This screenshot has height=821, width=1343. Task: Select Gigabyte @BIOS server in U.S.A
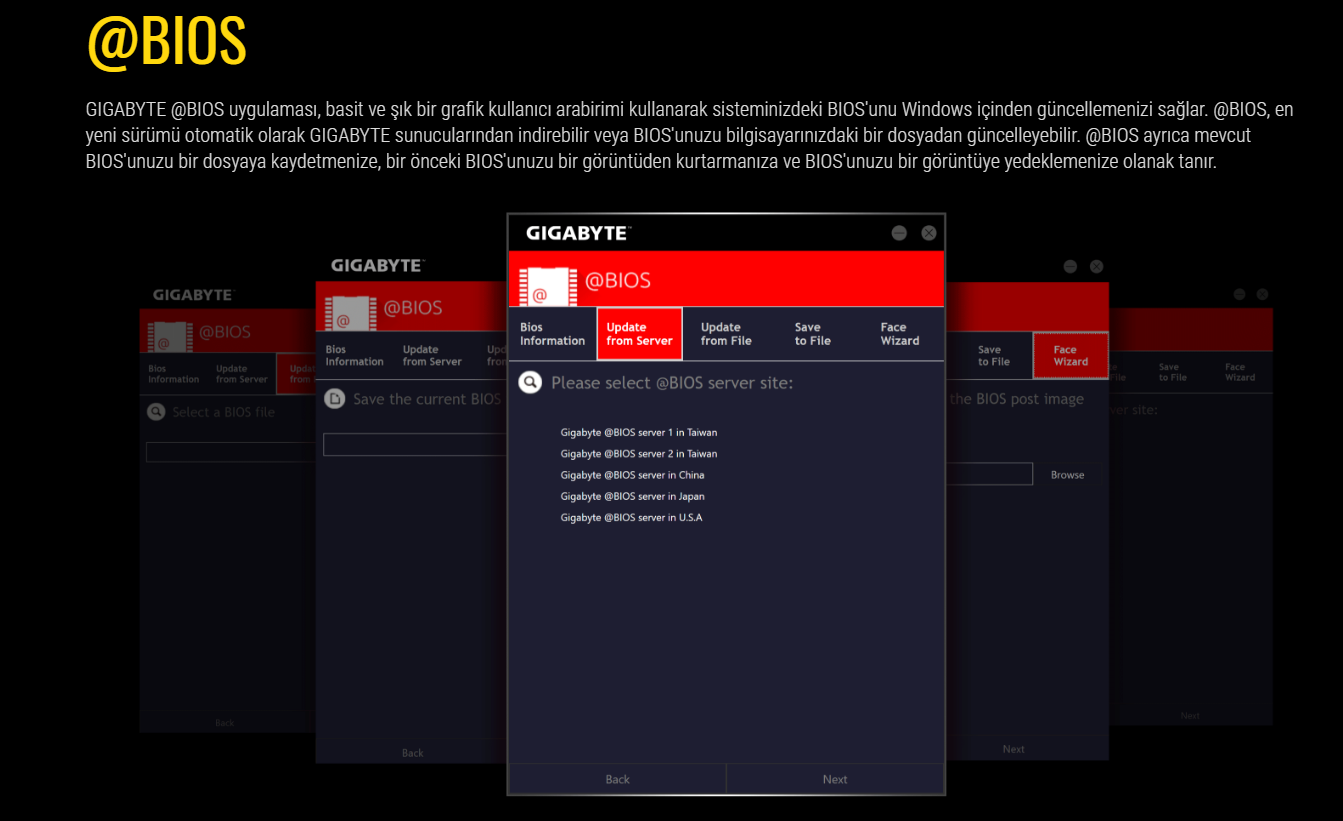click(631, 517)
